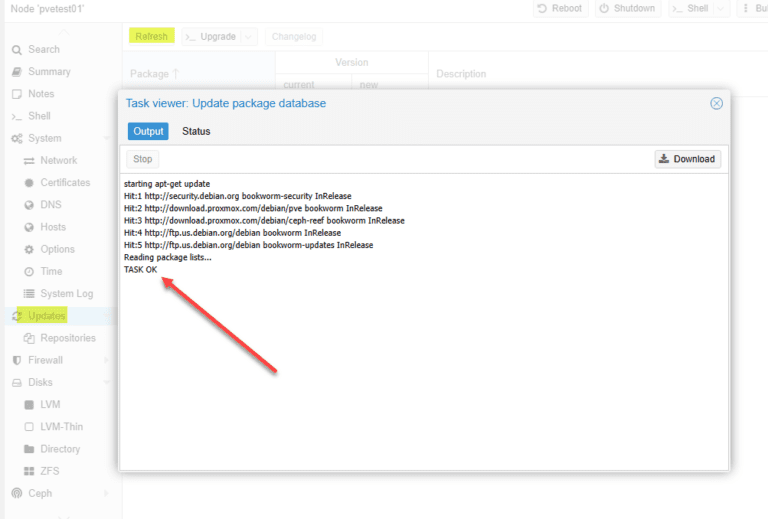This screenshot has height=519, width=768.
Task: Expand the Firewall section arrow
Action: [106, 360]
